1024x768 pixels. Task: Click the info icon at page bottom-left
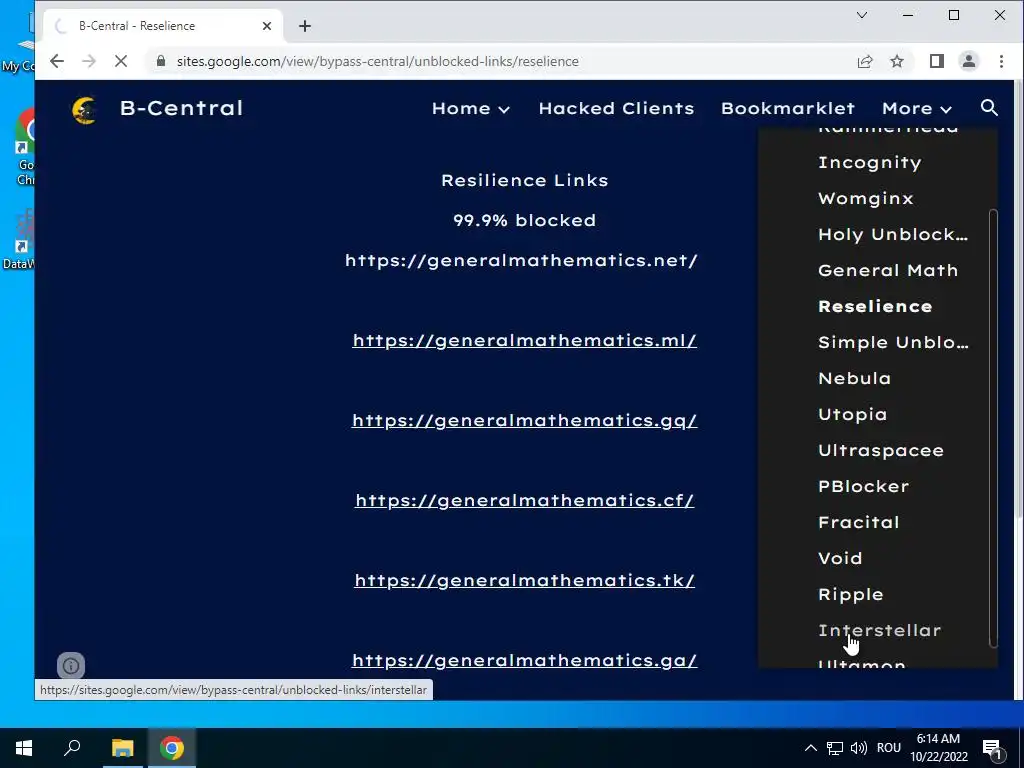click(x=71, y=665)
